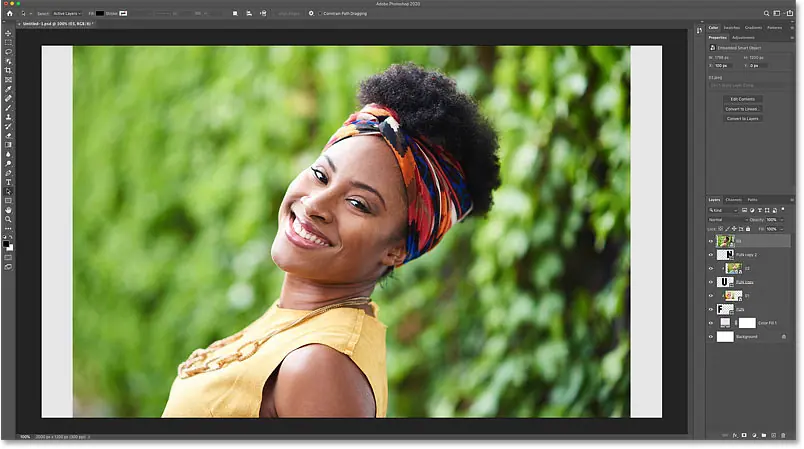The height and width of the screenshot is (449, 804).
Task: Click the Home icon in options bar
Action: pos(8,13)
